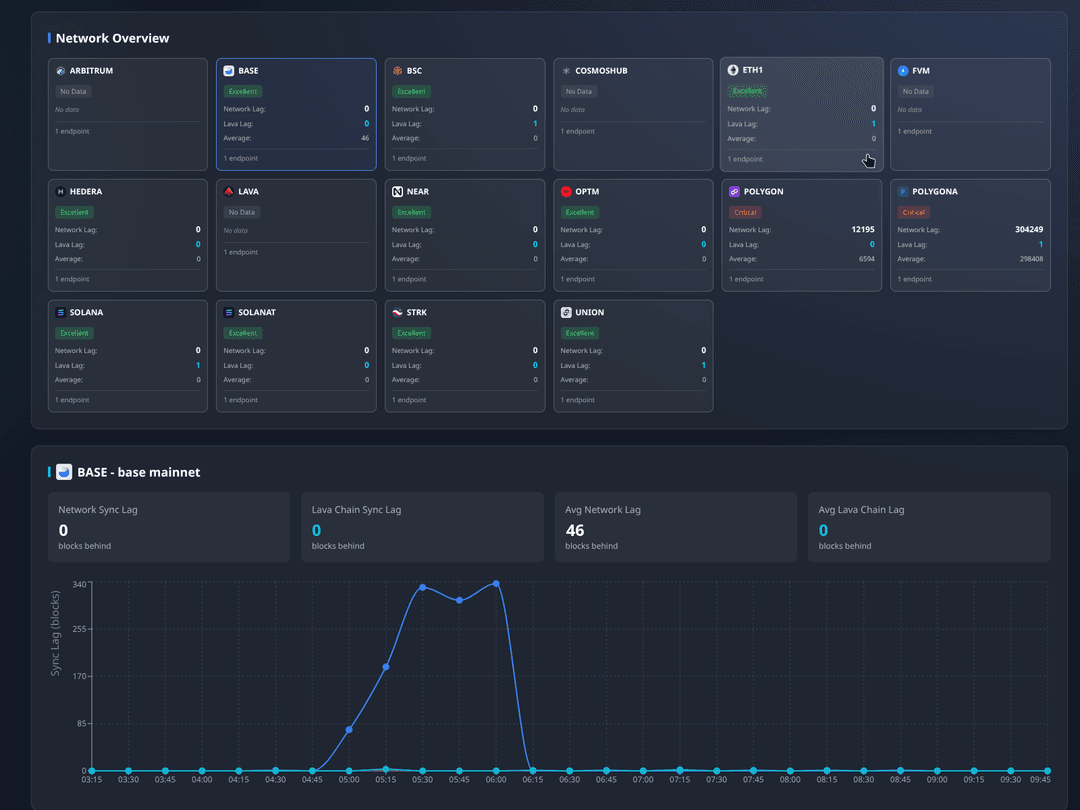Click the Lava Chain Sync Lag stat panel

coord(417,527)
